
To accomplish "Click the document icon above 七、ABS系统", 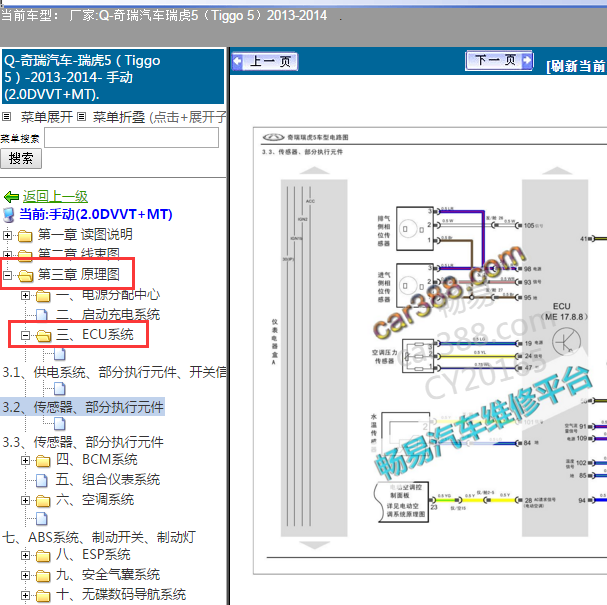I will tap(42, 518).
